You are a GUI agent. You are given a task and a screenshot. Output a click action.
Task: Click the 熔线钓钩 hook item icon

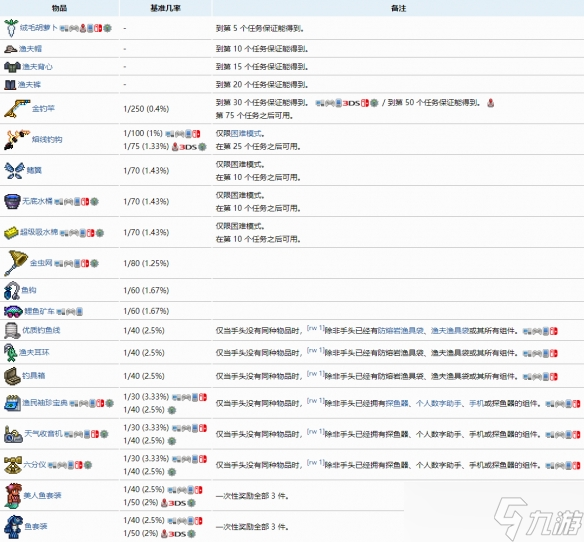tap(17, 139)
